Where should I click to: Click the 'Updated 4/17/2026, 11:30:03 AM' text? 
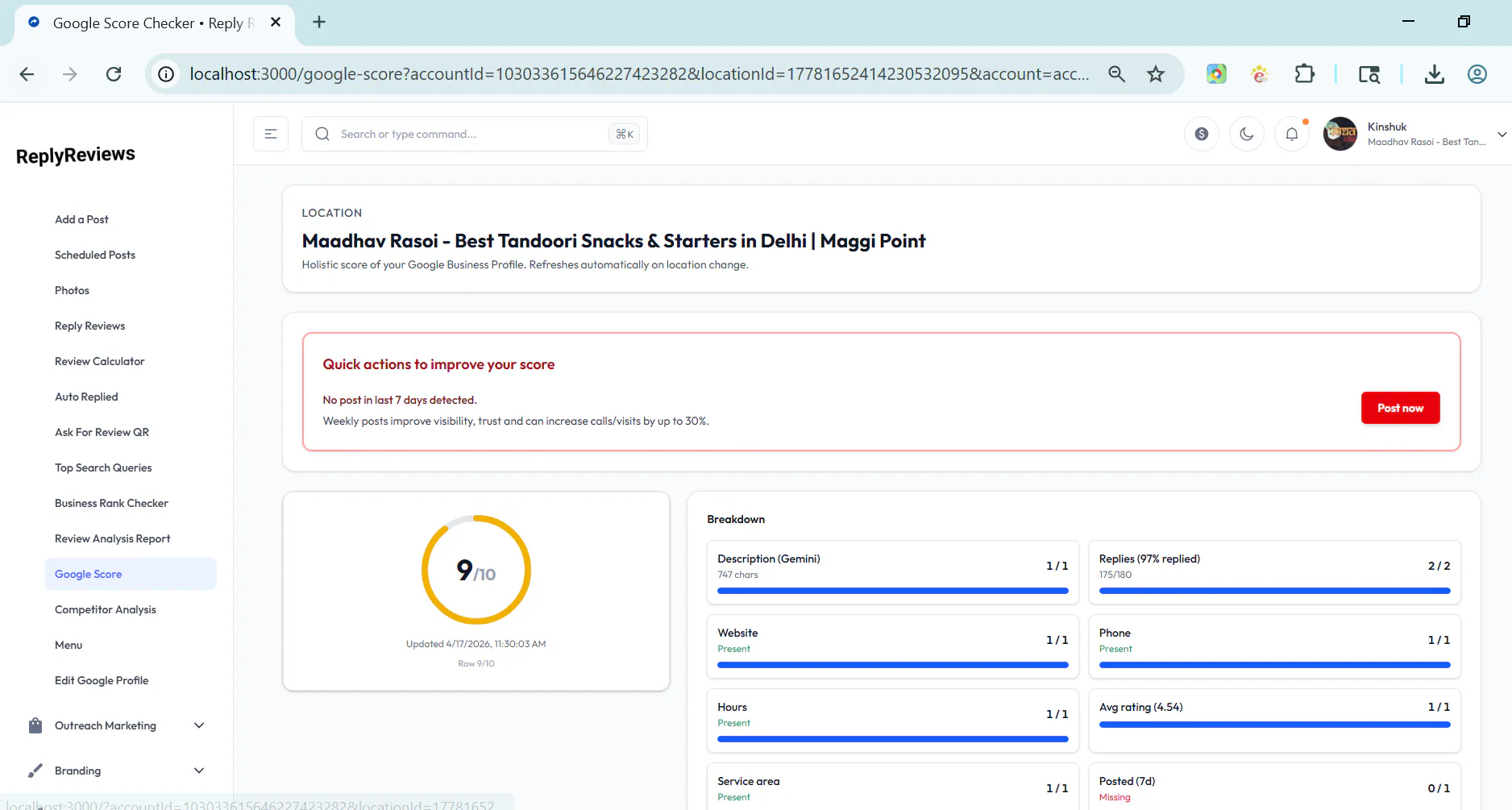(476, 644)
